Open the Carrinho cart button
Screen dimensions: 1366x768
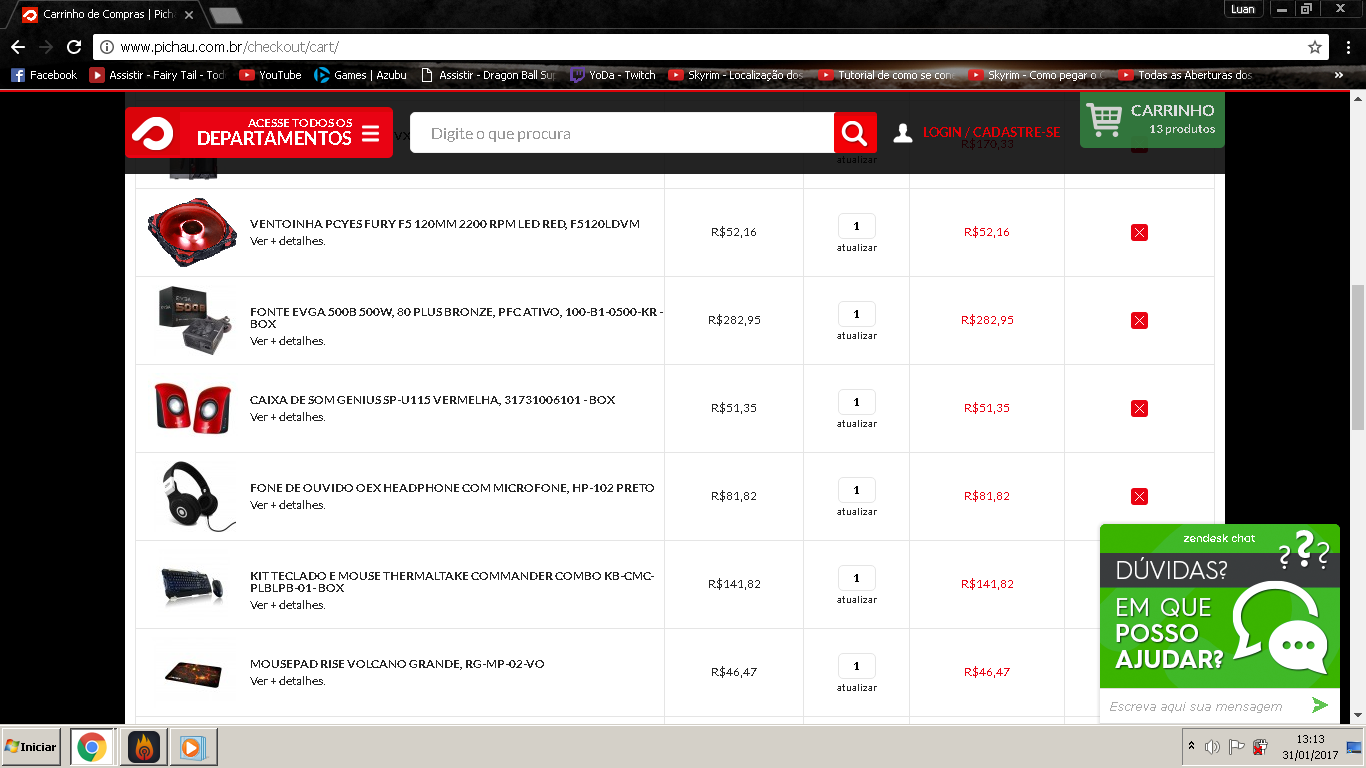pyautogui.click(x=1152, y=119)
